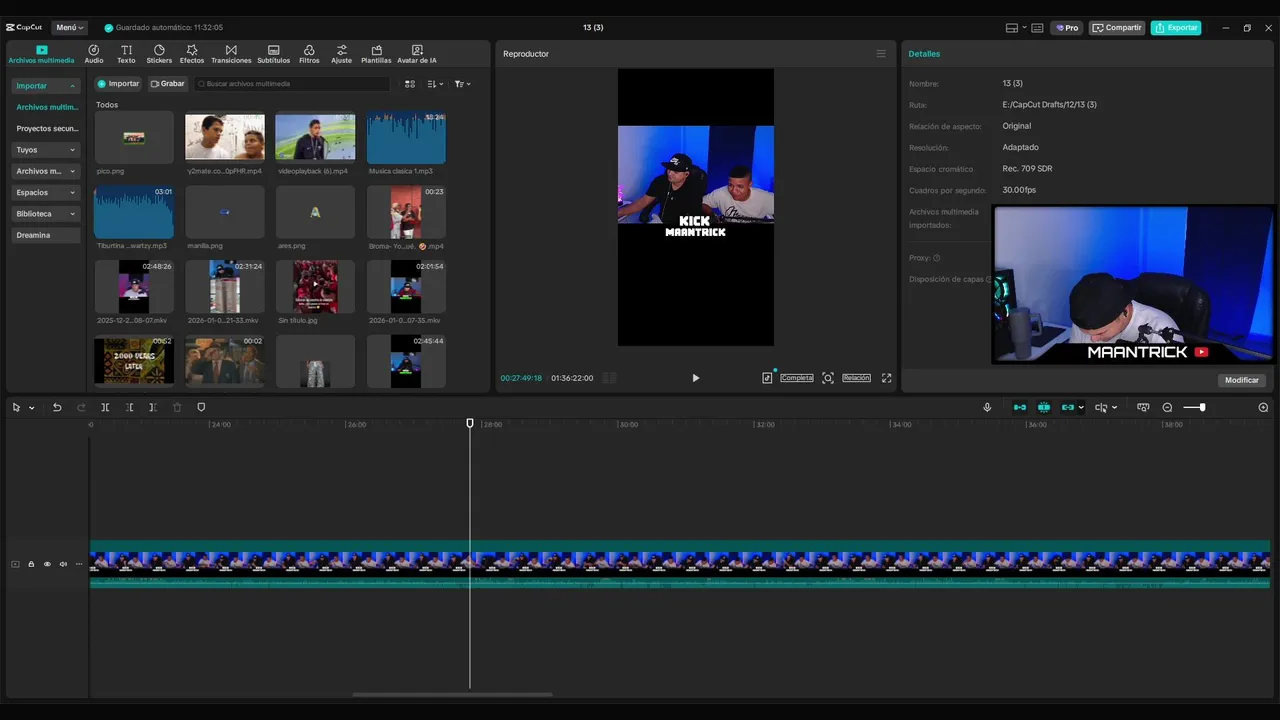
Task: Click the microphone voice-over record icon
Action: coord(987,407)
